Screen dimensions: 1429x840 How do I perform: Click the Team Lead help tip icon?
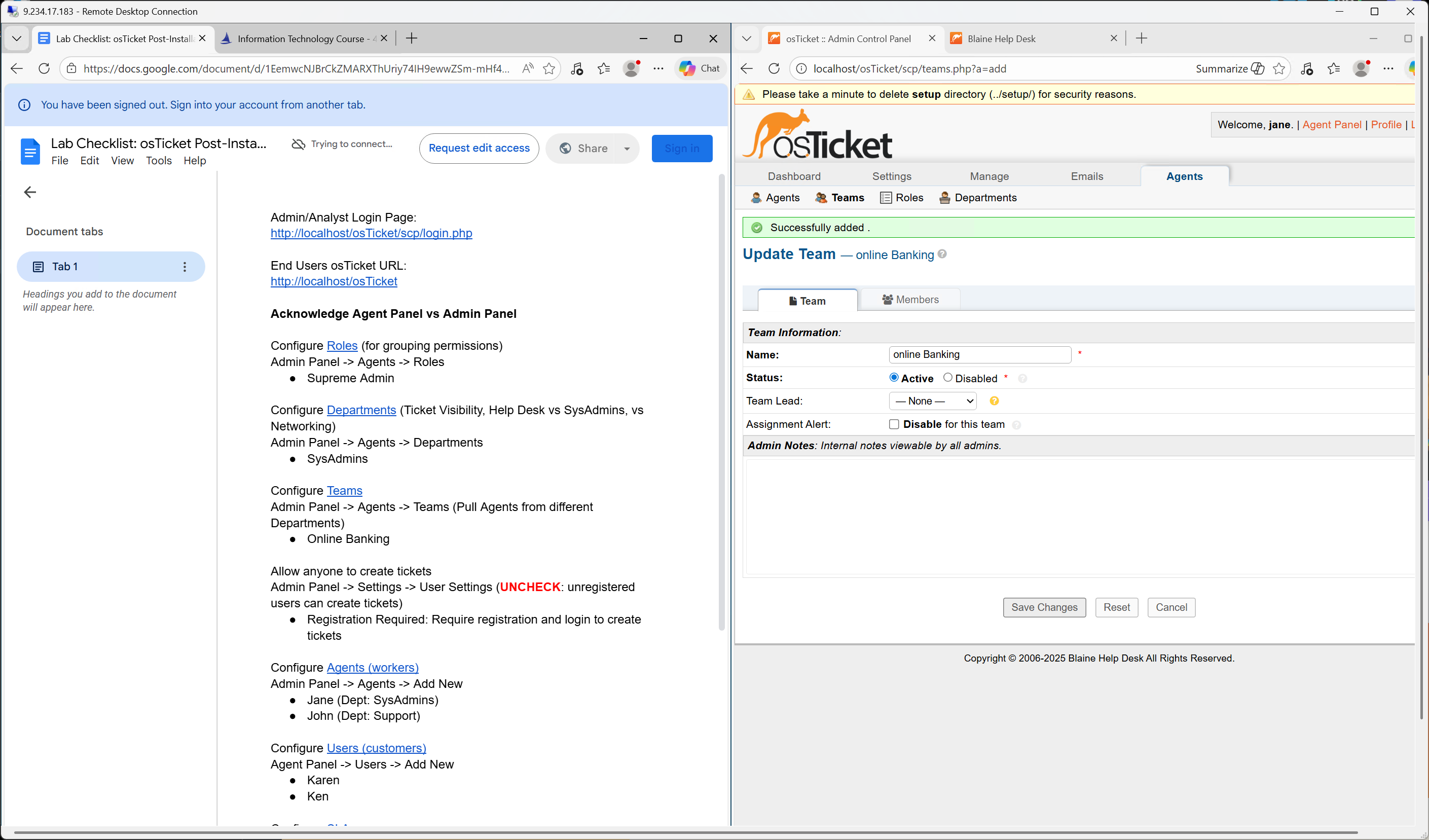tap(994, 401)
